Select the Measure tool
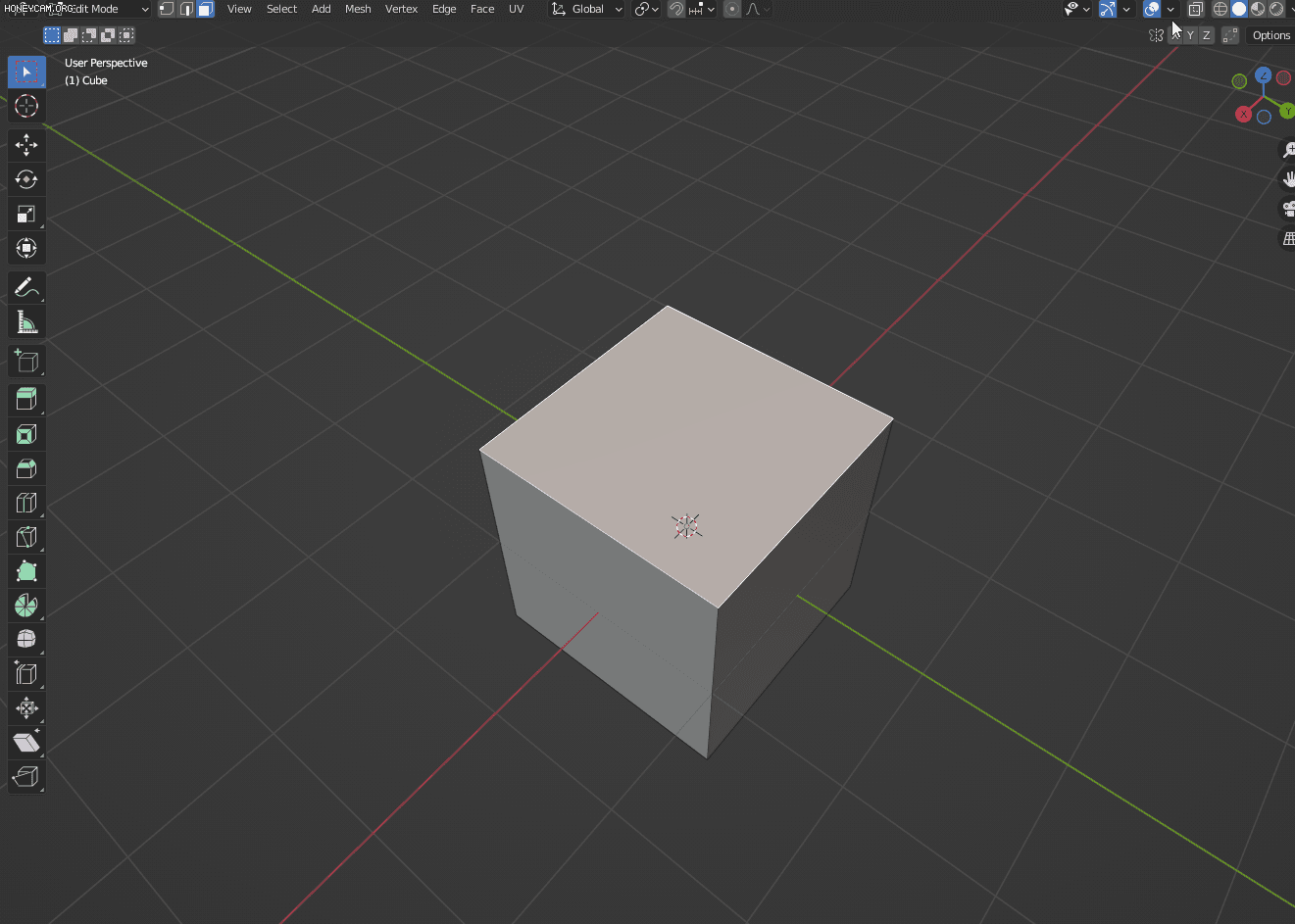The width and height of the screenshot is (1295, 924). pyautogui.click(x=26, y=321)
